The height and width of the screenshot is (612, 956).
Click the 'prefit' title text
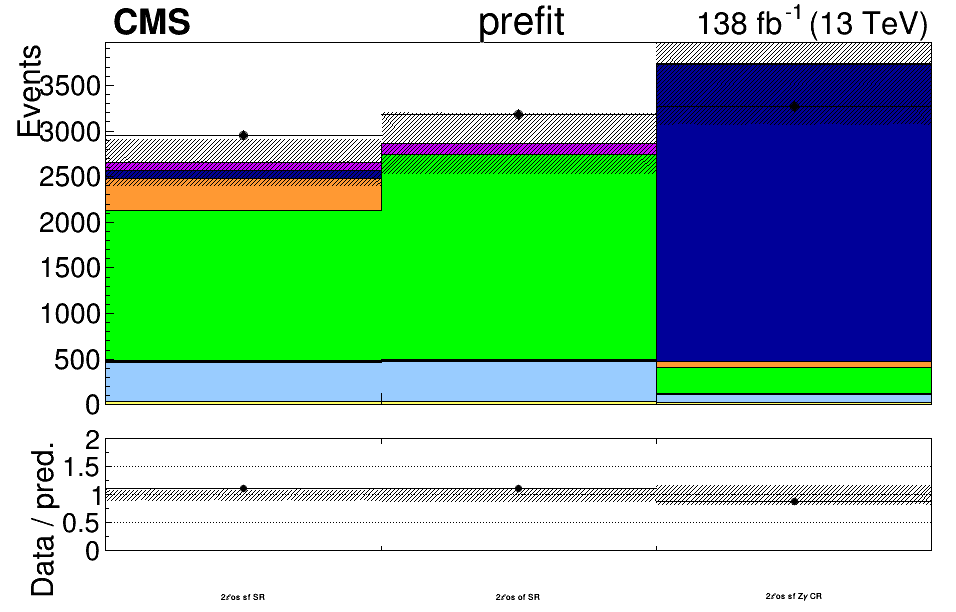pyautogui.click(x=521, y=23)
